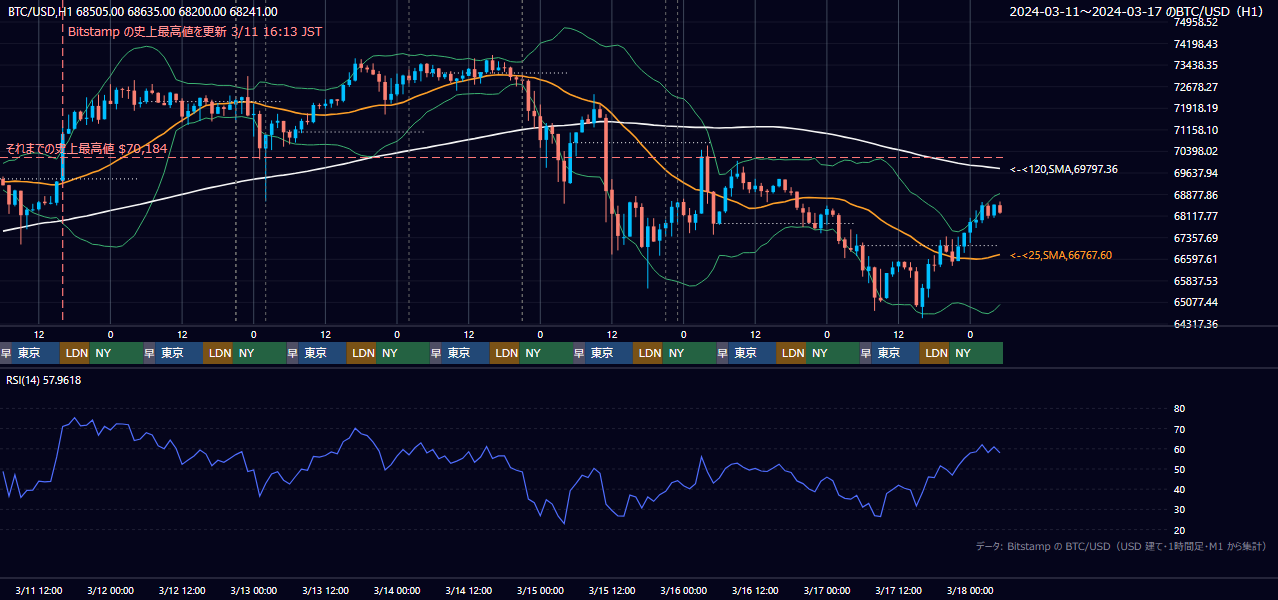Click RSI axis level 30
1278x600 pixels.
(x=1179, y=510)
